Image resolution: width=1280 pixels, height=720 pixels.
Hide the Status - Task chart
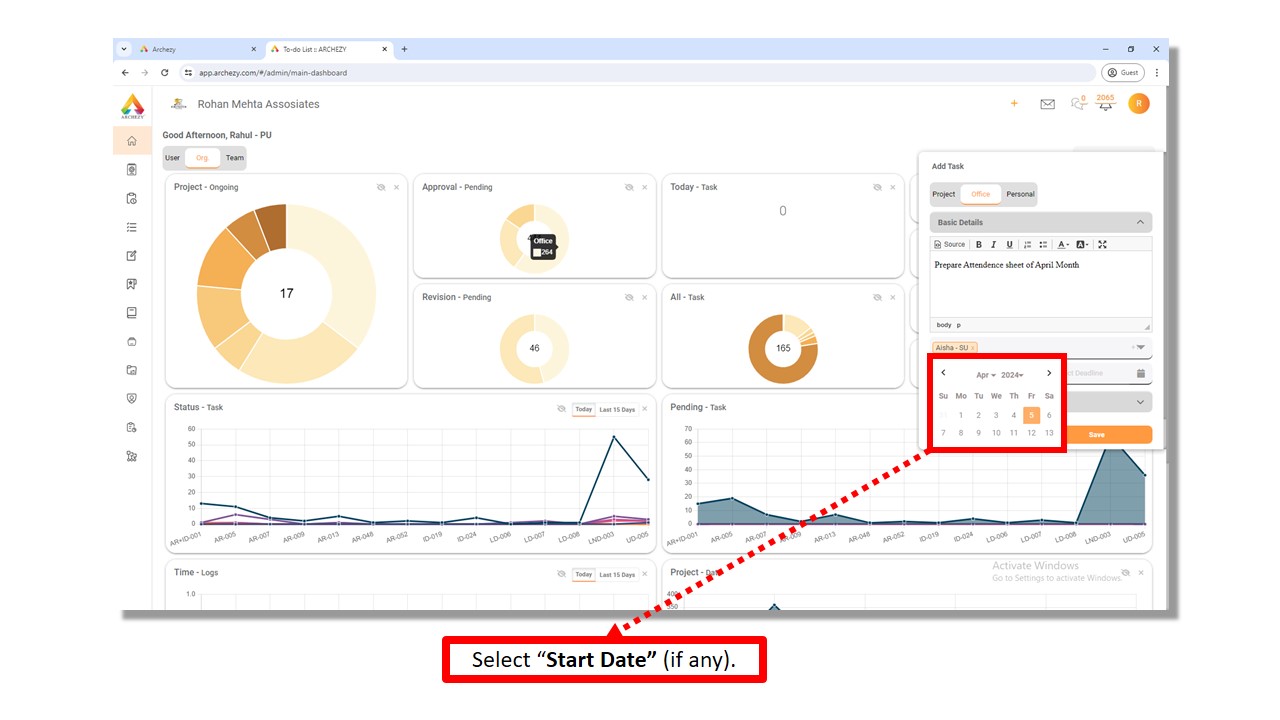pyautogui.click(x=562, y=408)
